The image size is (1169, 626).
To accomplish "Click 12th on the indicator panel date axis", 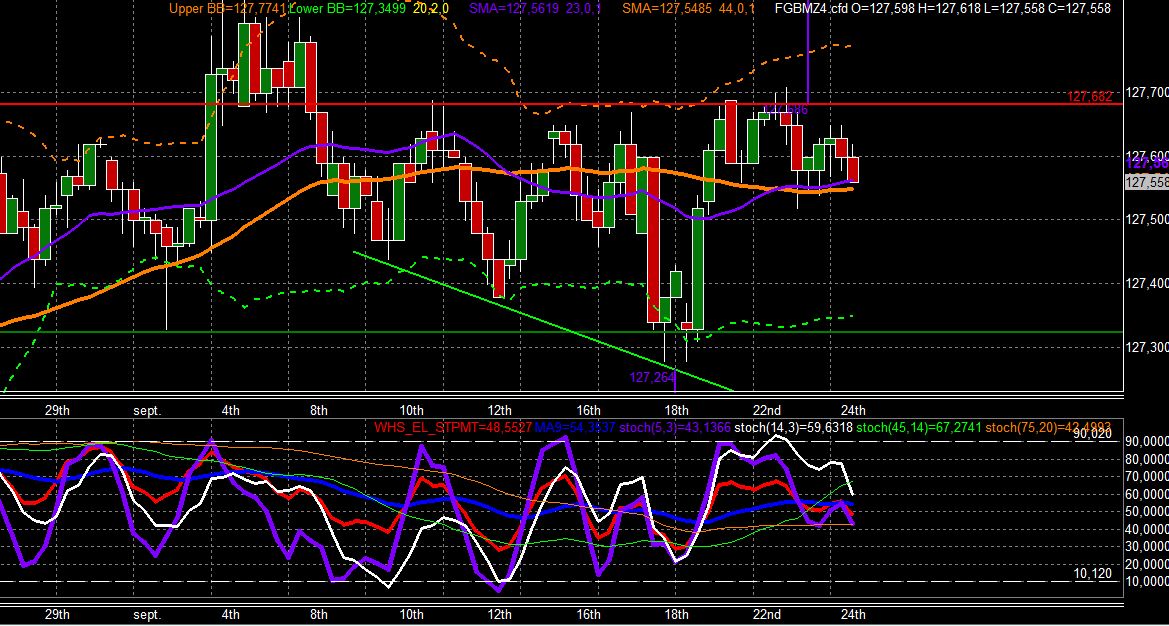I will point(499,615).
